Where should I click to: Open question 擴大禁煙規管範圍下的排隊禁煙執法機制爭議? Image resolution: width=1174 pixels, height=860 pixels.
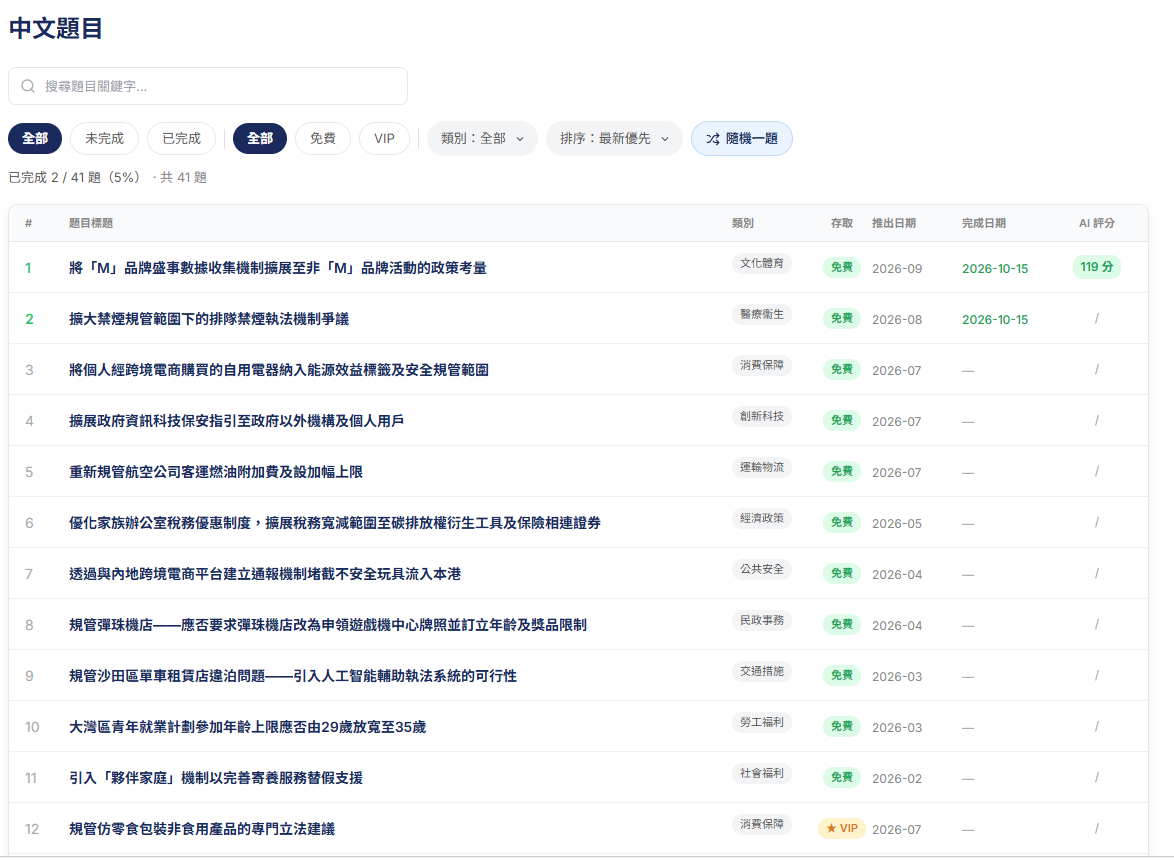click(209, 319)
